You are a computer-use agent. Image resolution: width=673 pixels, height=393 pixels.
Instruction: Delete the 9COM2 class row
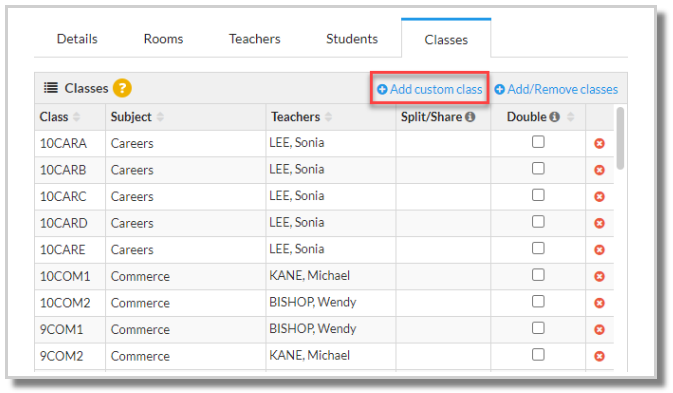point(599,356)
